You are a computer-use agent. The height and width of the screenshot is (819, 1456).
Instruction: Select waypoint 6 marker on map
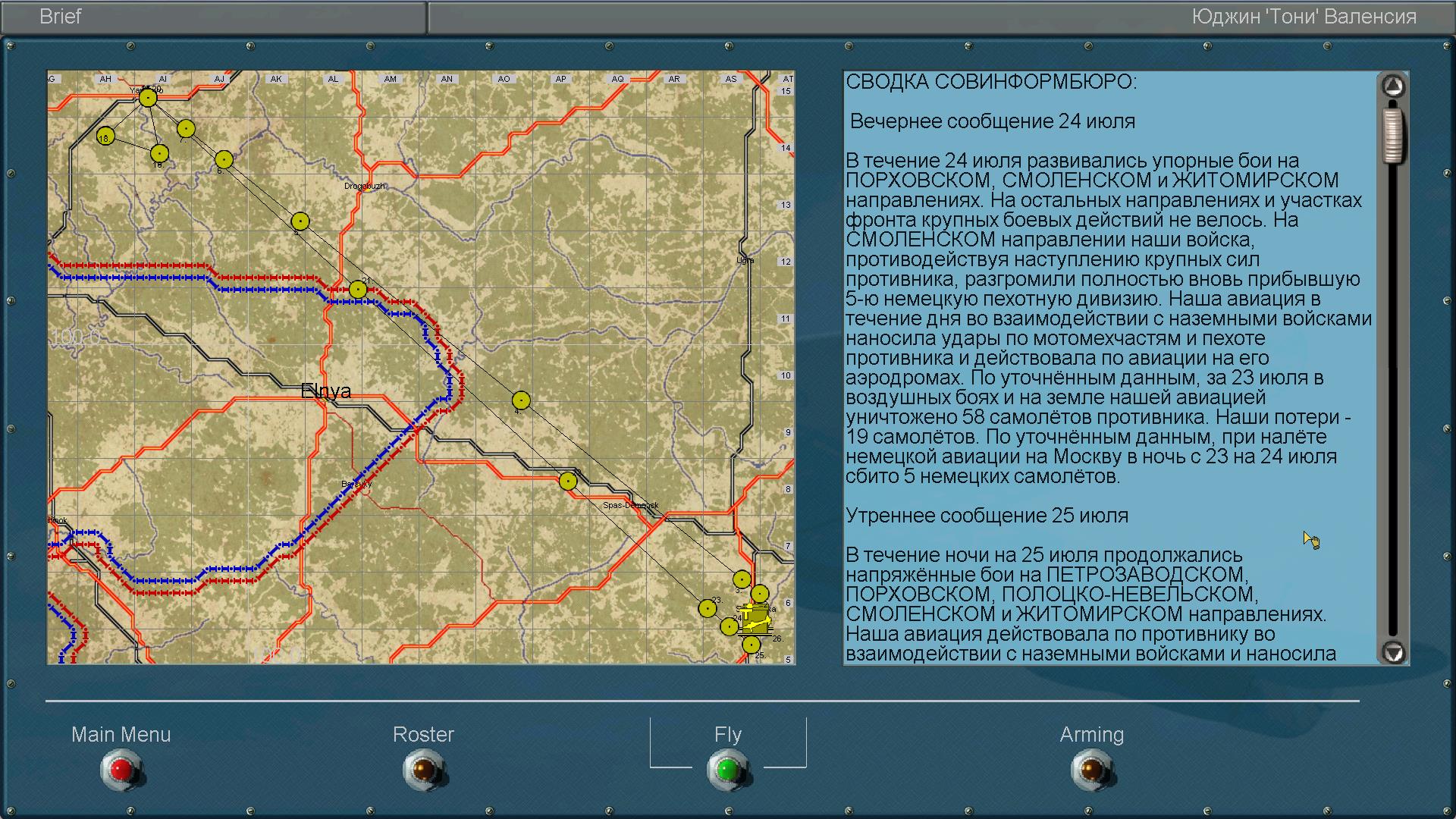[224, 160]
